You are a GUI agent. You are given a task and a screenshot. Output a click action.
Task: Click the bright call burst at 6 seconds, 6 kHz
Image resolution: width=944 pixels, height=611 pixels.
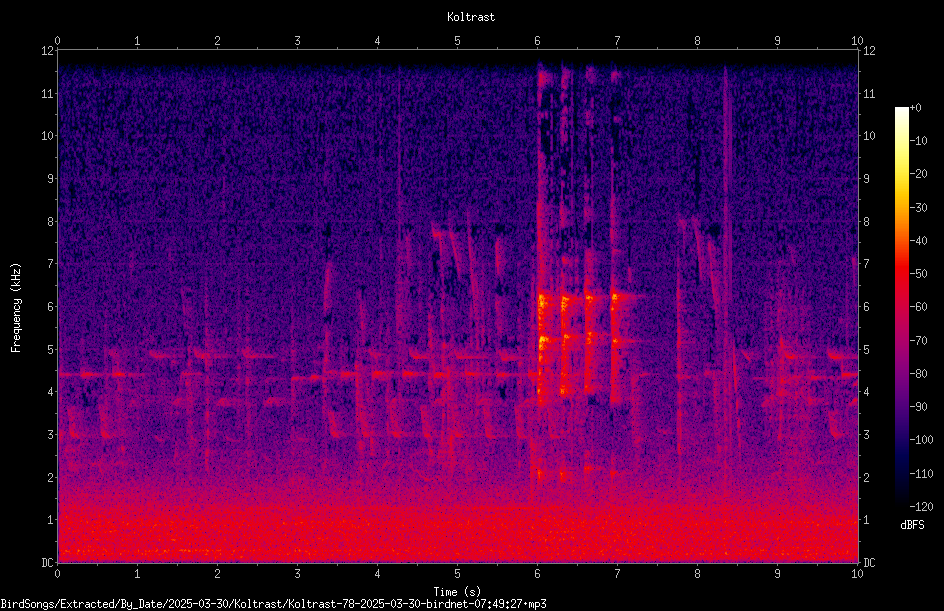(x=543, y=301)
